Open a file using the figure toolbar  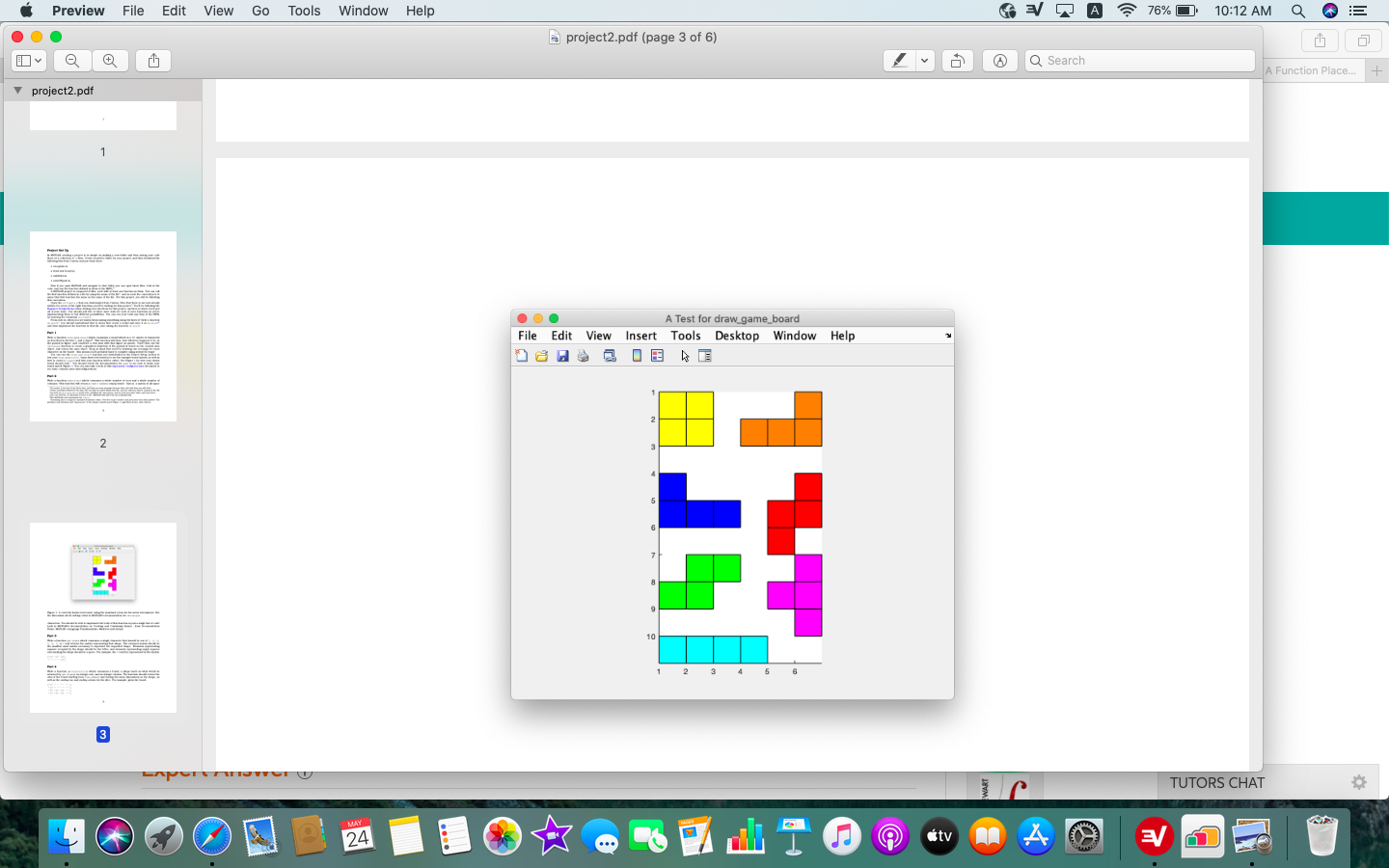tap(541, 356)
